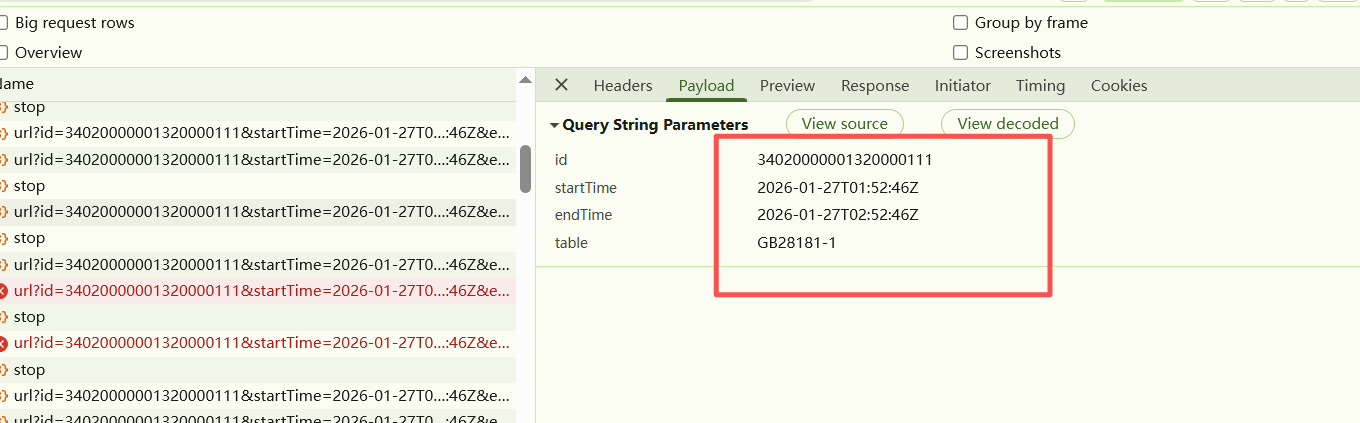Click the View decoded button
1360x423 pixels.
1007,124
